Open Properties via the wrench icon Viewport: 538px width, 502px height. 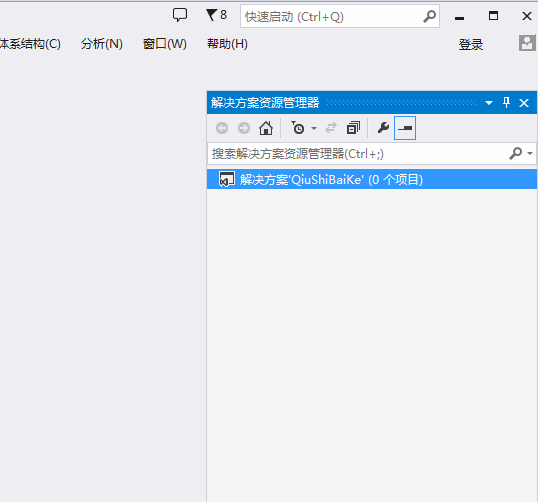pyautogui.click(x=383, y=128)
